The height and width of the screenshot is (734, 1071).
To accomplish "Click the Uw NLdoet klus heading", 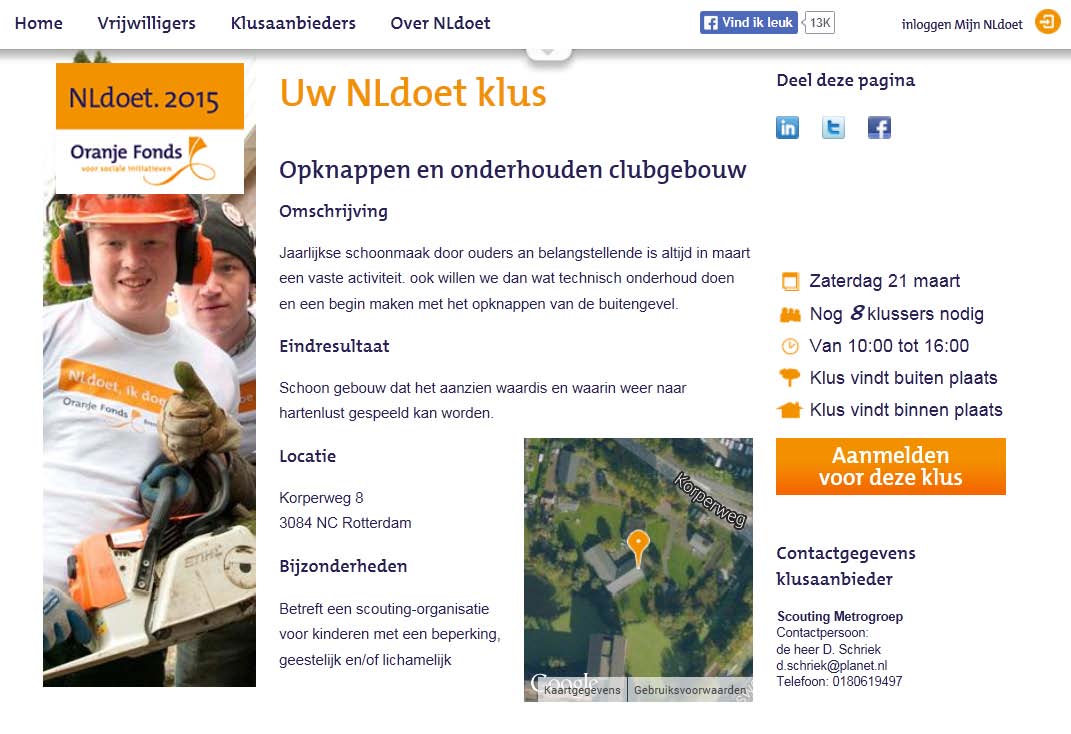I will click(x=413, y=93).
